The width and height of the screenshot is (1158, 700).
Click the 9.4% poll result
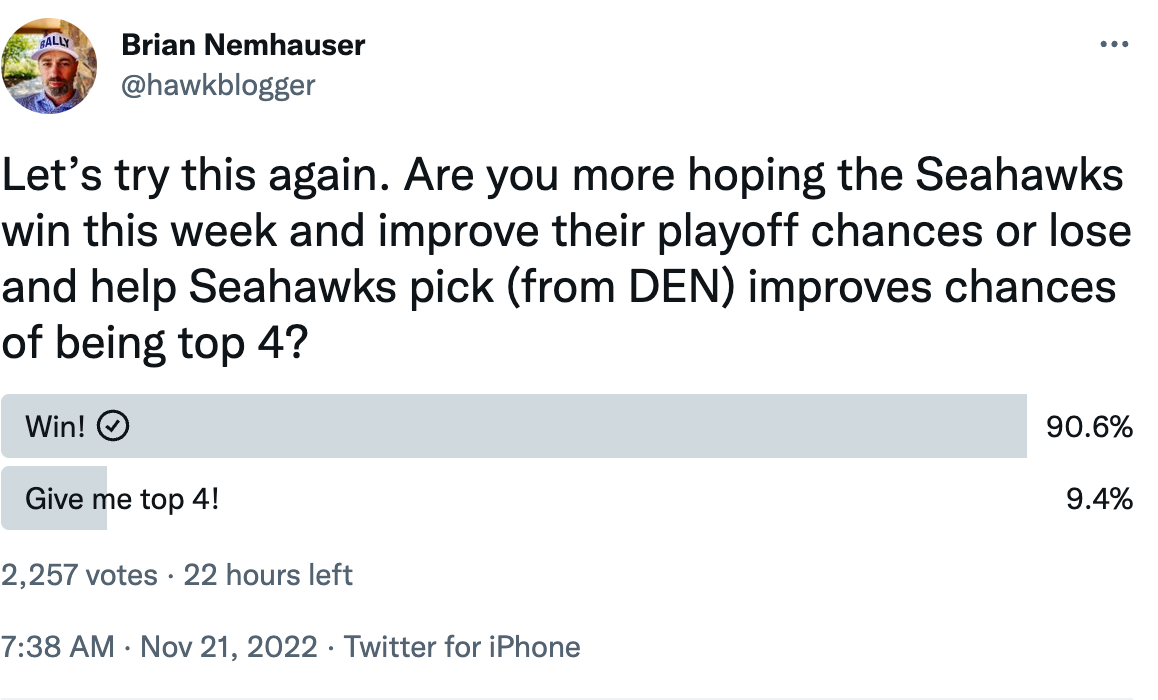[x=1100, y=498]
